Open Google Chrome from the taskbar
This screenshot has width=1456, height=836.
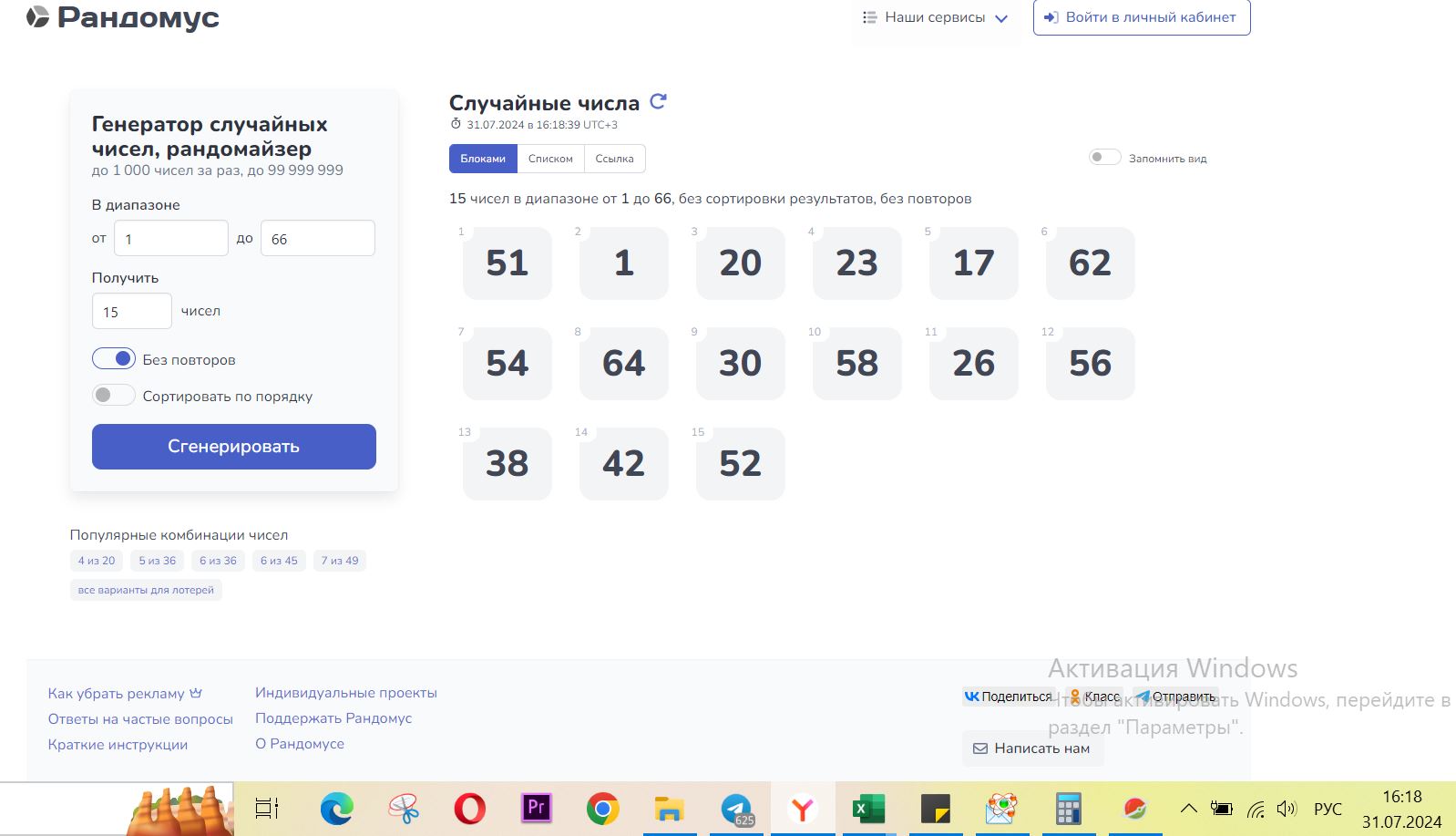(x=602, y=809)
